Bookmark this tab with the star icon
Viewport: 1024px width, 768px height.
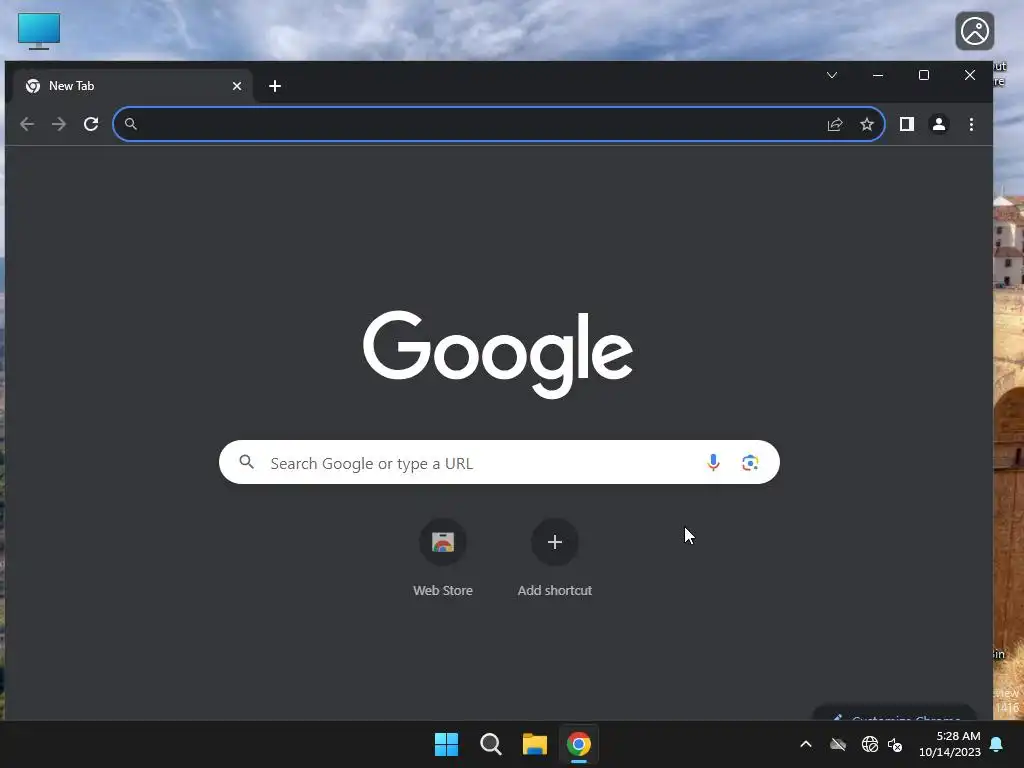(867, 124)
